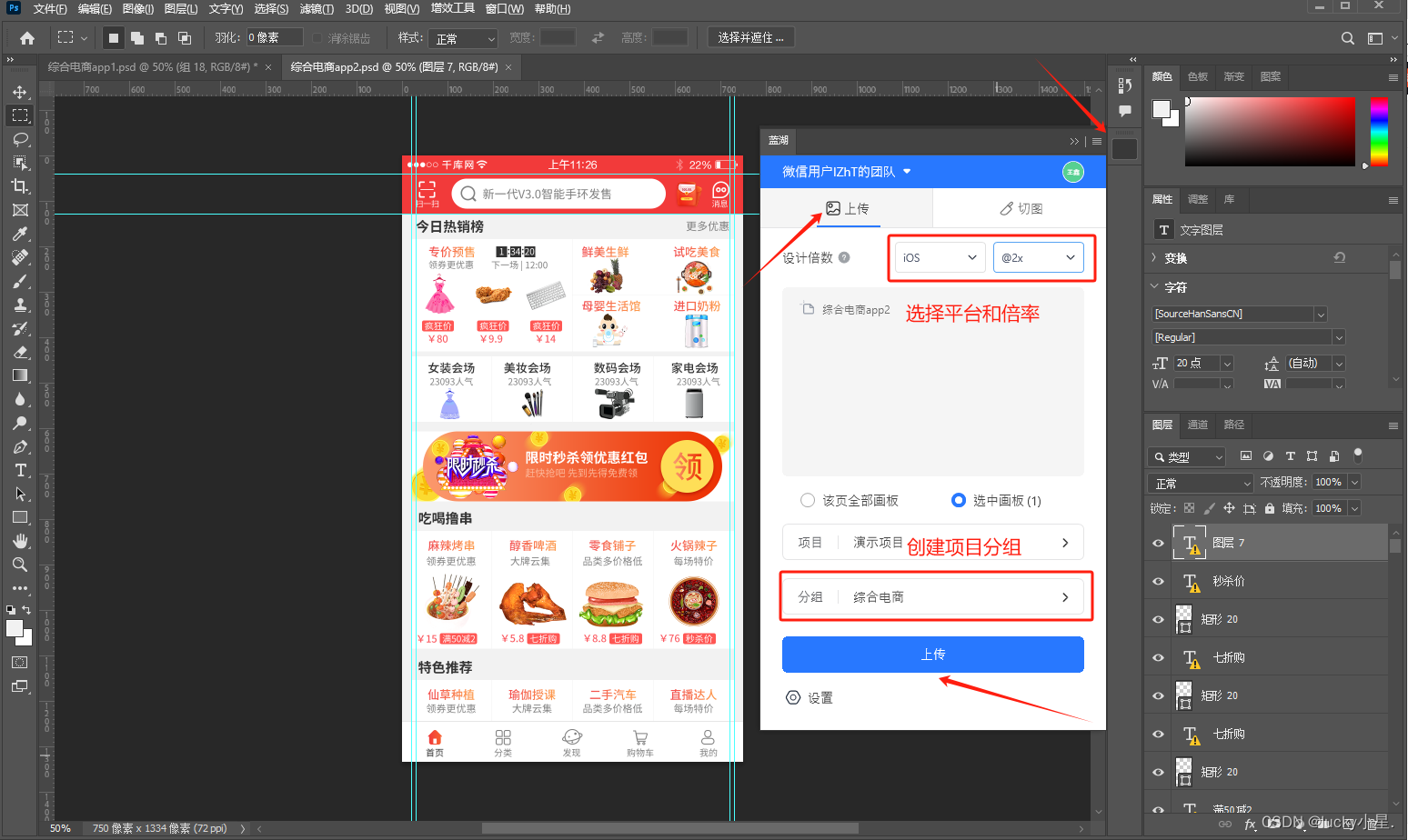1408x840 pixels.
Task: Expand the 变换 section
Action: (x=1155, y=258)
